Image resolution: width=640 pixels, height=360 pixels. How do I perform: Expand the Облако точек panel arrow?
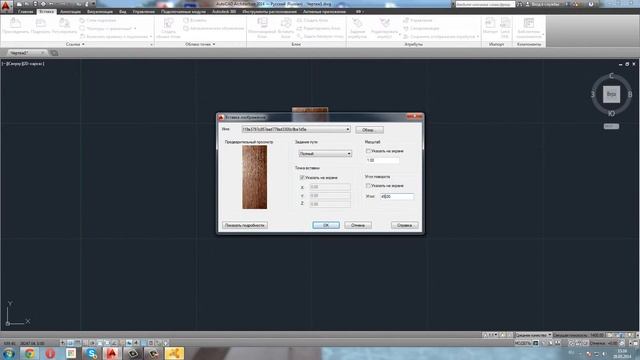tap(214, 44)
